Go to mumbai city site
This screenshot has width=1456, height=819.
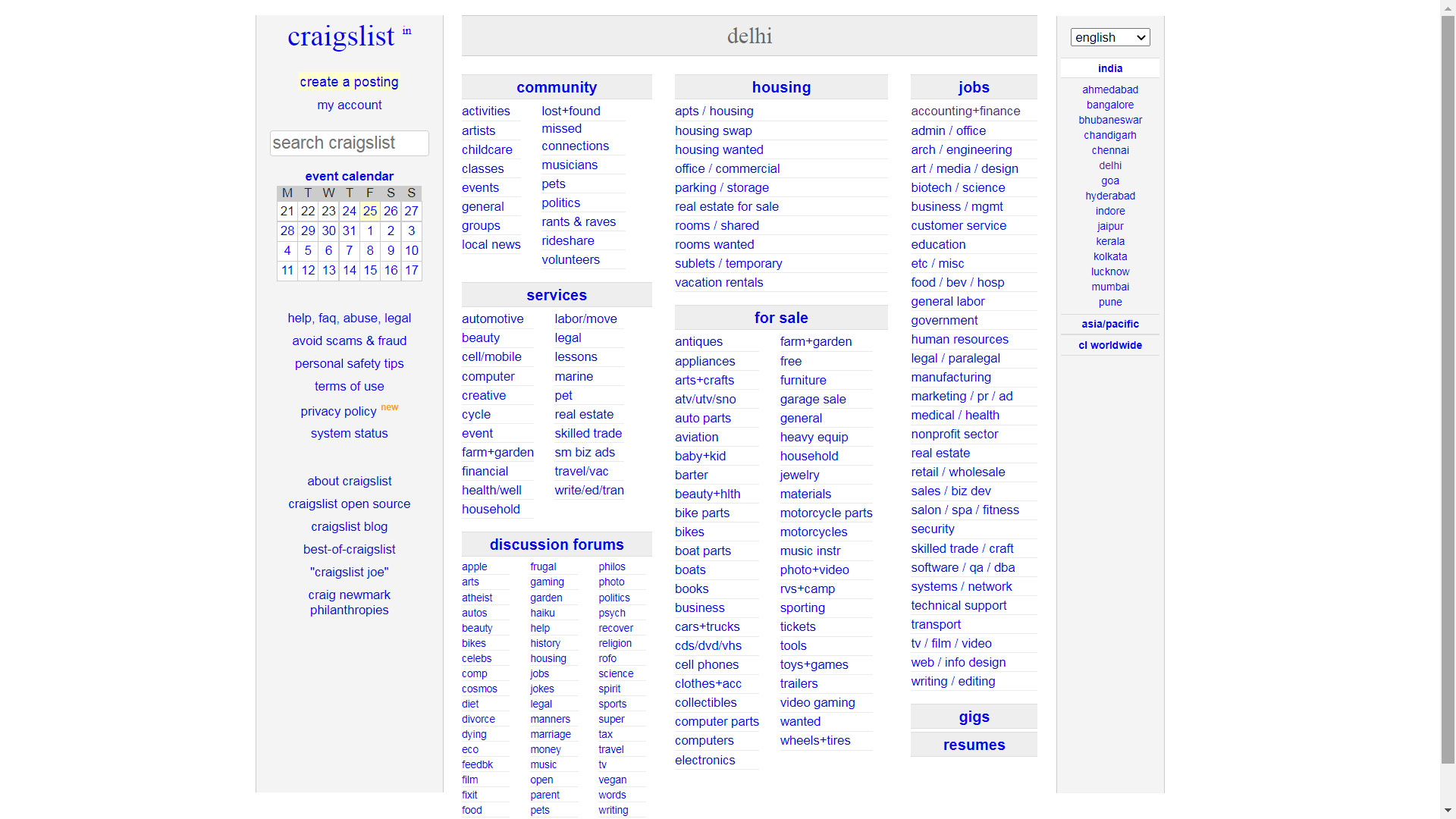[1110, 287]
